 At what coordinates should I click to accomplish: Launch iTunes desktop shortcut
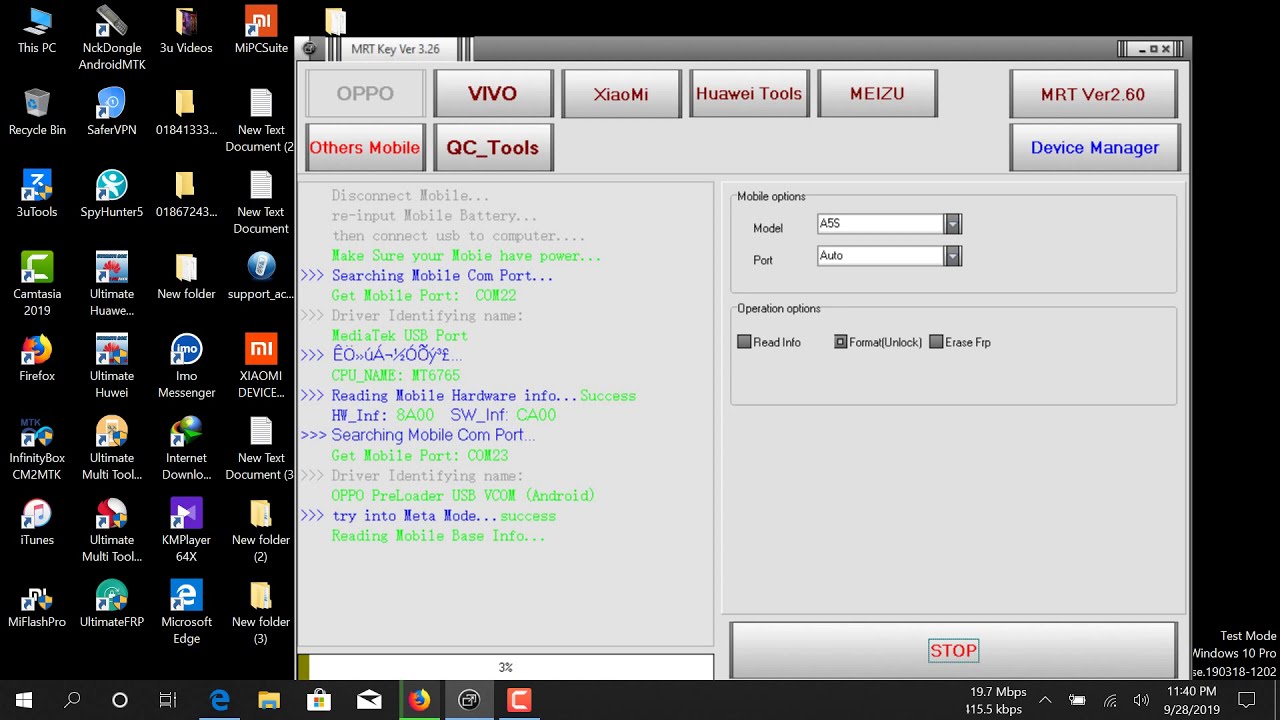pos(37,522)
